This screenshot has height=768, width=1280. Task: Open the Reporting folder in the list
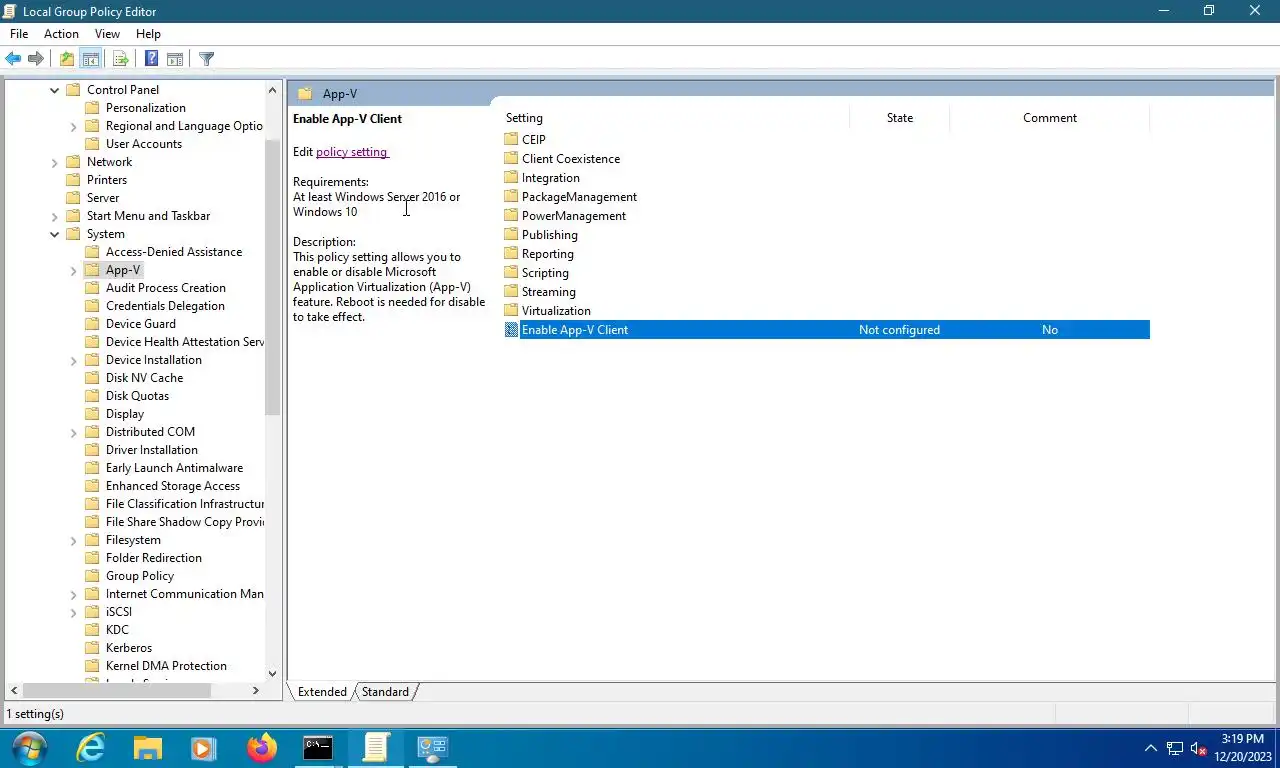(539, 254)
